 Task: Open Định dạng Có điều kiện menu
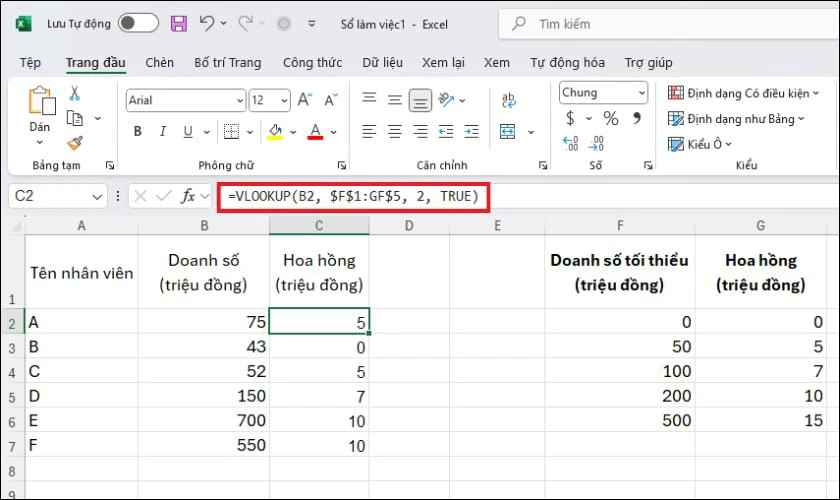(744, 93)
